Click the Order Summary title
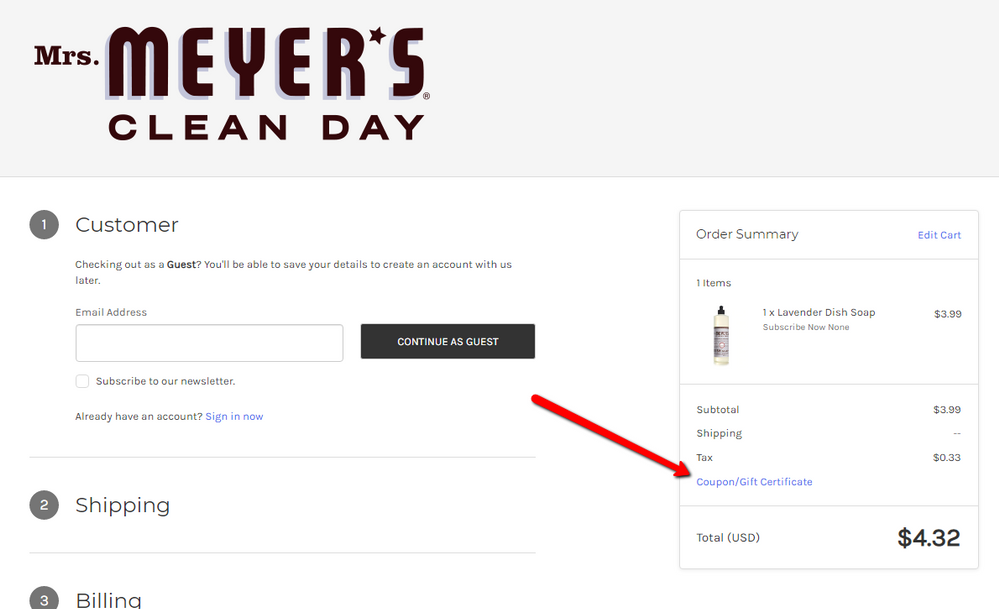This screenshot has width=999, height=609. click(x=747, y=234)
